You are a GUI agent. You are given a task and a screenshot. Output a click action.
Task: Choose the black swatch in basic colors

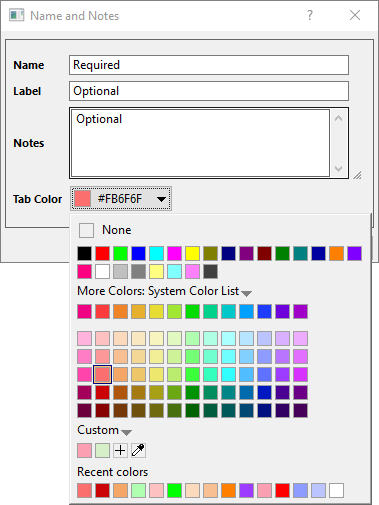coord(84,253)
